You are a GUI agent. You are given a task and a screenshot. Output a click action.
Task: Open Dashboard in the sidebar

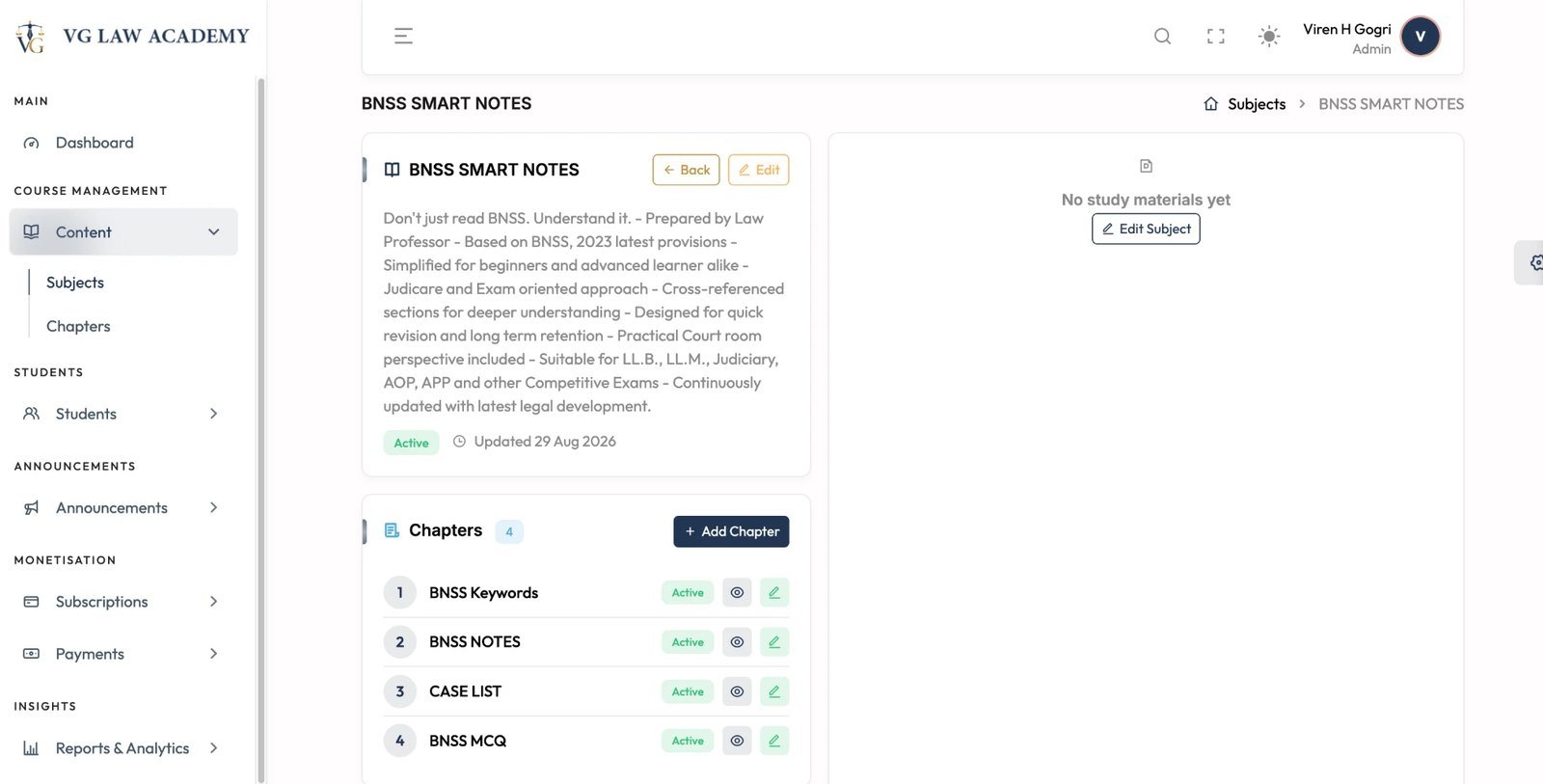(x=123, y=143)
